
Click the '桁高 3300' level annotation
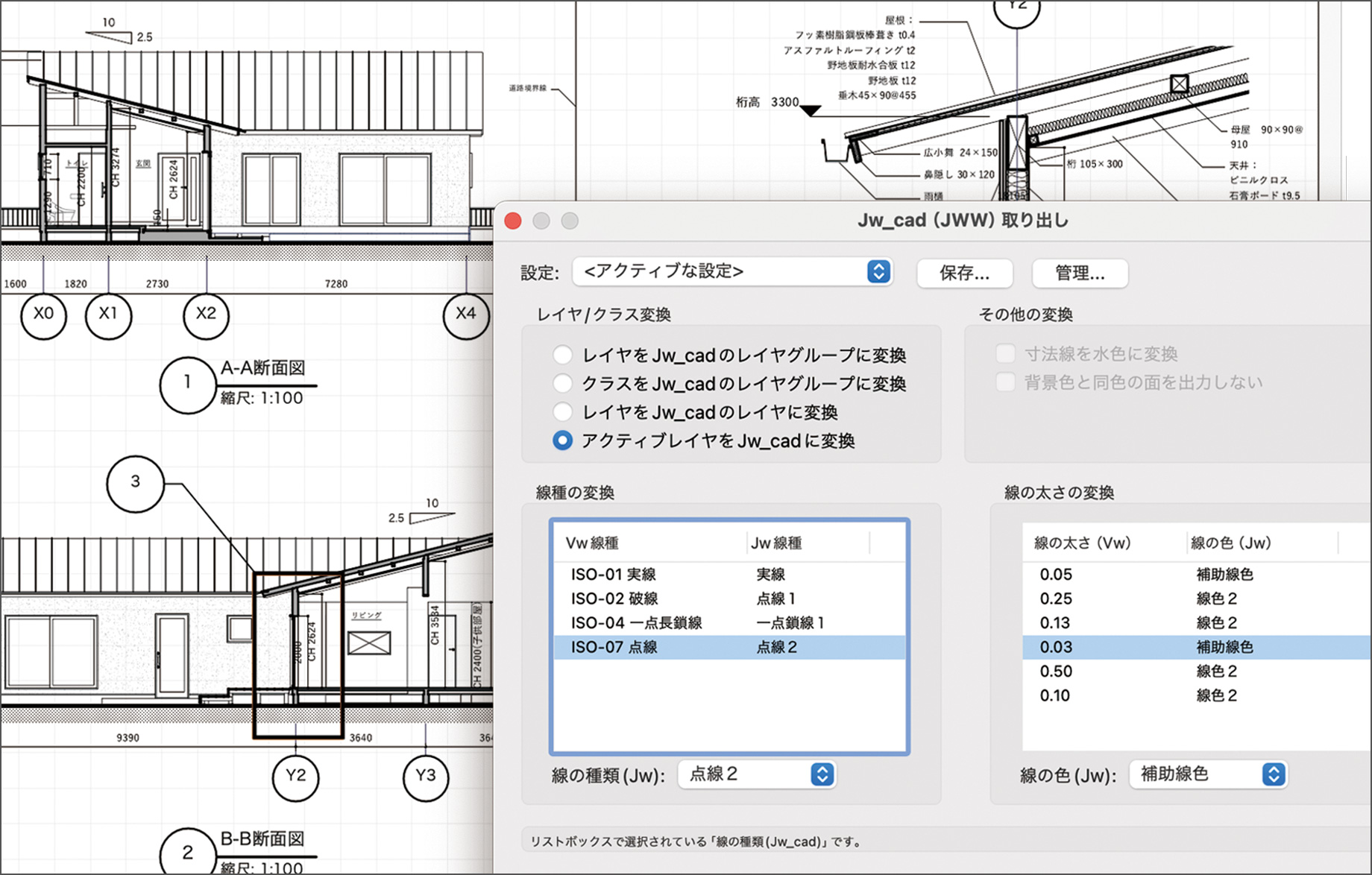pos(767,102)
